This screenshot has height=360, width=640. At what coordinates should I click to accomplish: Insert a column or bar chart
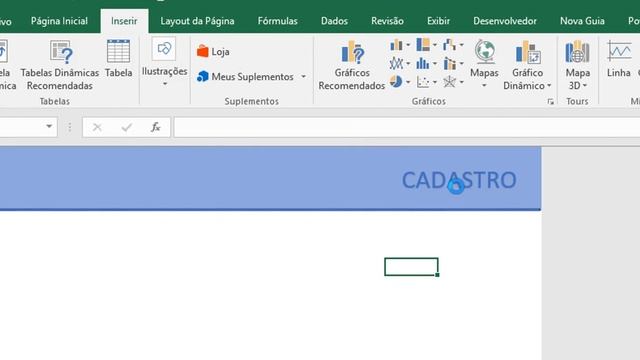(396, 44)
